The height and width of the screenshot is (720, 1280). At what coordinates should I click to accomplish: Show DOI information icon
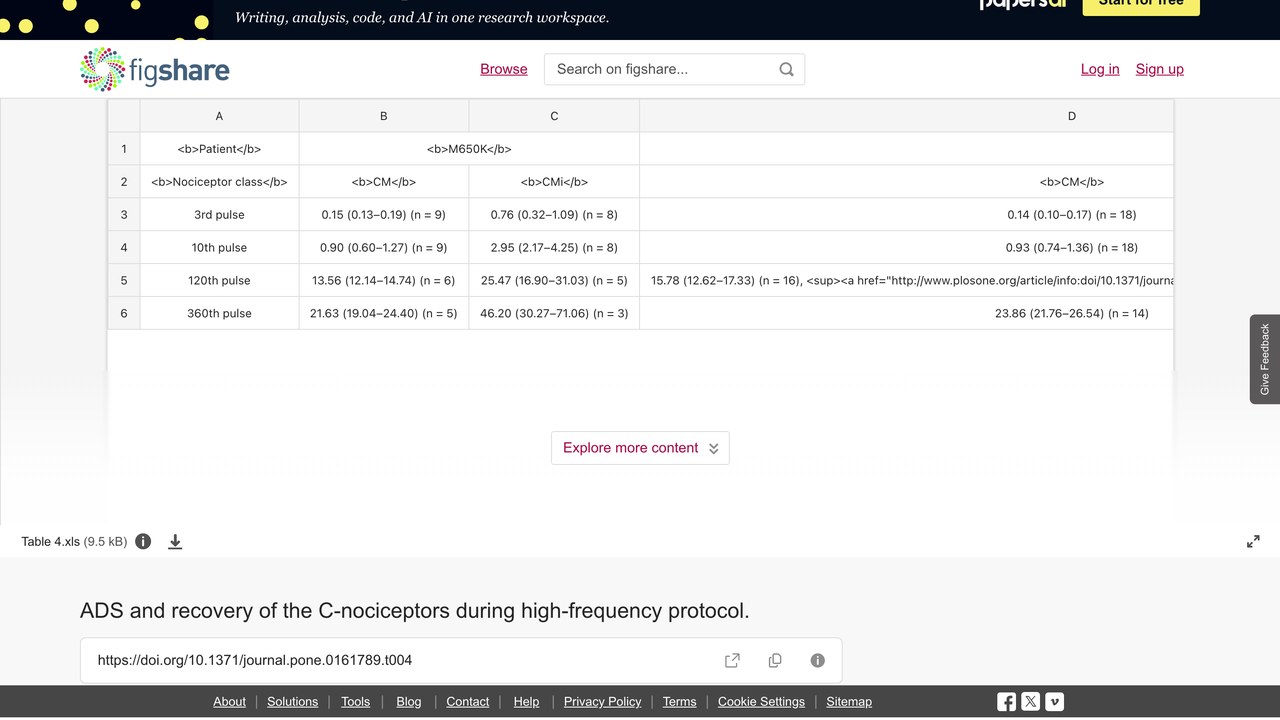click(x=817, y=660)
